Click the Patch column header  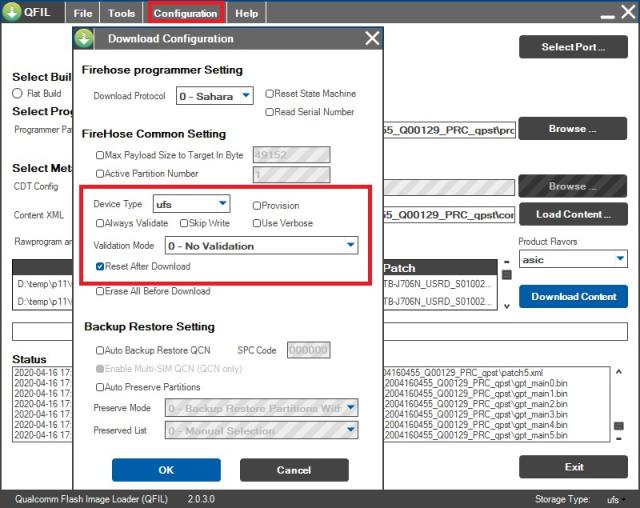point(440,268)
